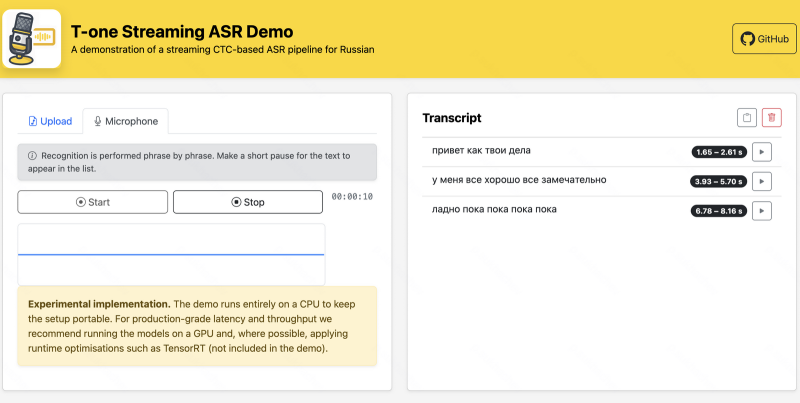800x403 pixels.
Task: Click the "T-one Streaming ASR Demo" heading
Action: pos(182,31)
